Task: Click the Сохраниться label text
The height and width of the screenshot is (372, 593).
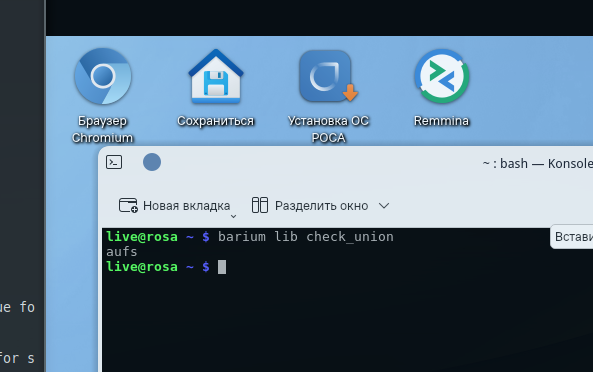Action: coord(216,121)
